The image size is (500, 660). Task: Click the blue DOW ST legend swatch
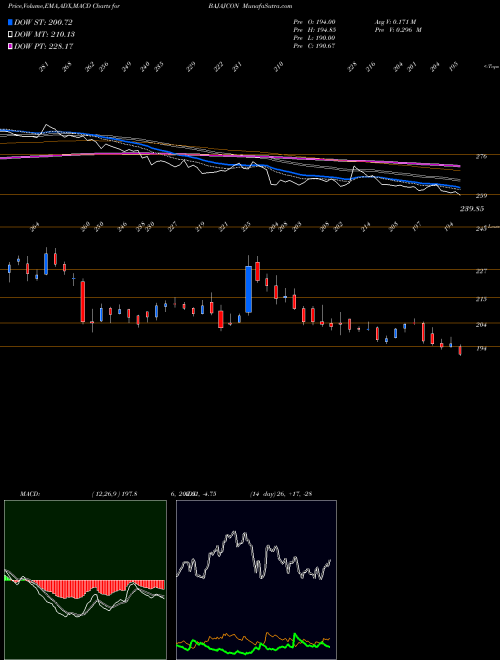(10, 22)
